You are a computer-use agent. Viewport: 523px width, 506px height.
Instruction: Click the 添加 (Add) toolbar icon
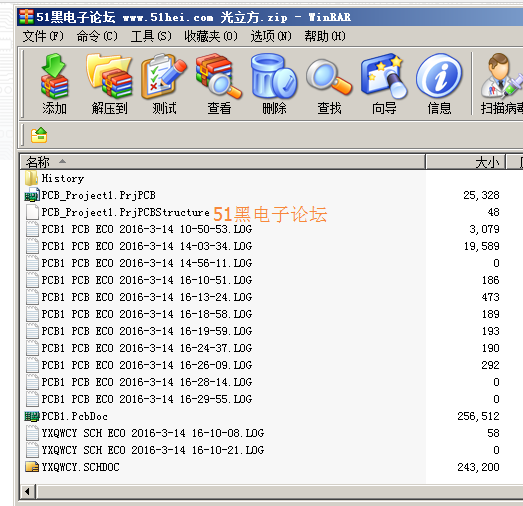54,76
